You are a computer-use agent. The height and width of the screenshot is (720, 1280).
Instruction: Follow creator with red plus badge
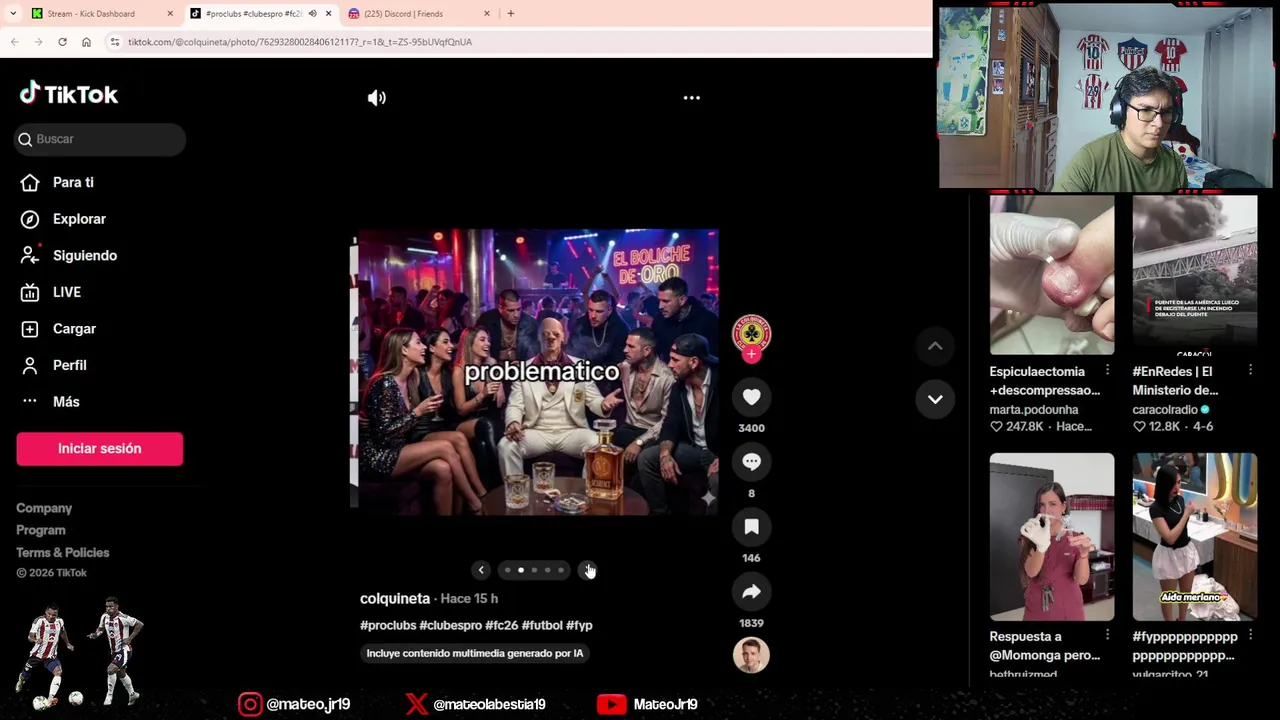click(x=751, y=354)
